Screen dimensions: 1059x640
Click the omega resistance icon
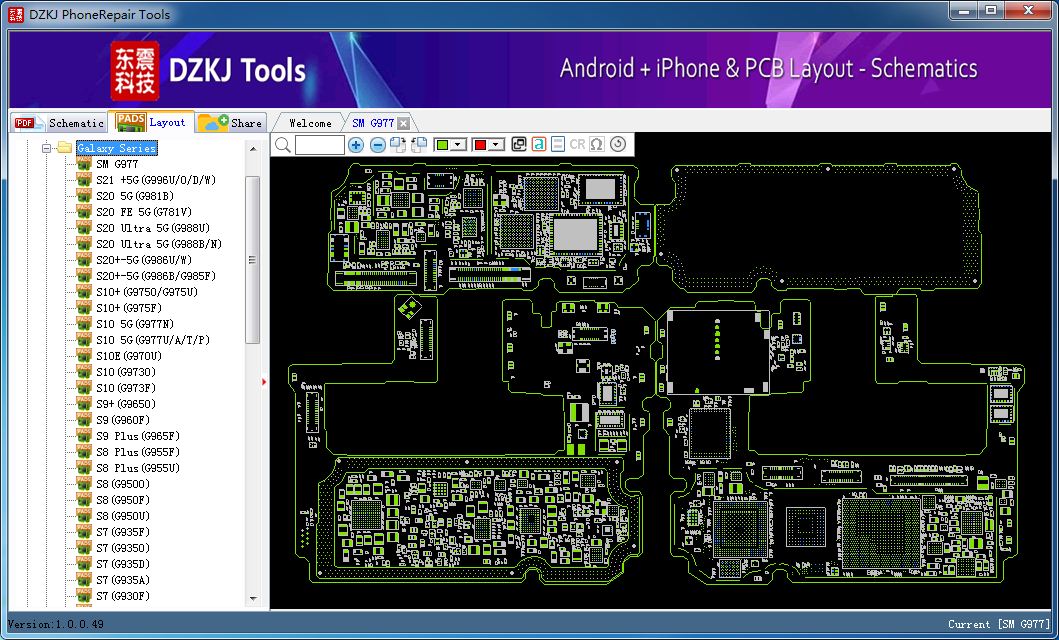(x=596, y=144)
